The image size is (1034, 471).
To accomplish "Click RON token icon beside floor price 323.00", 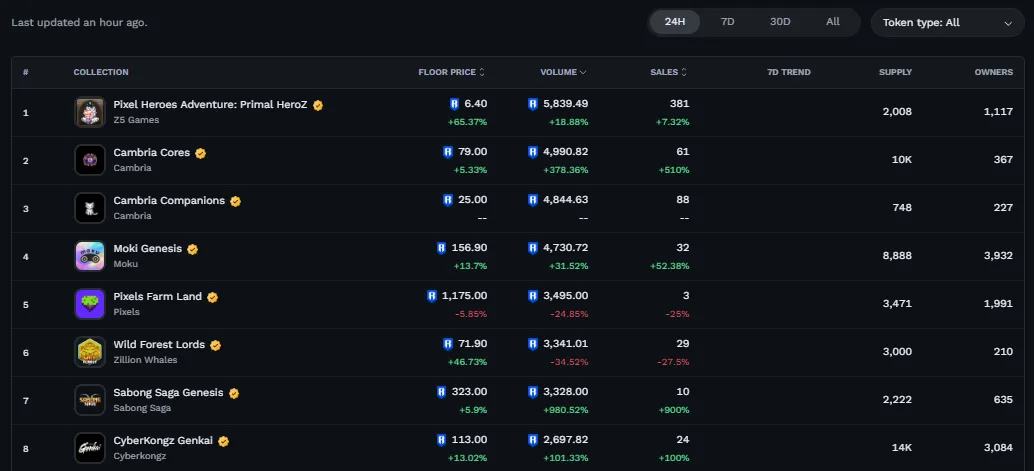I will click(442, 392).
